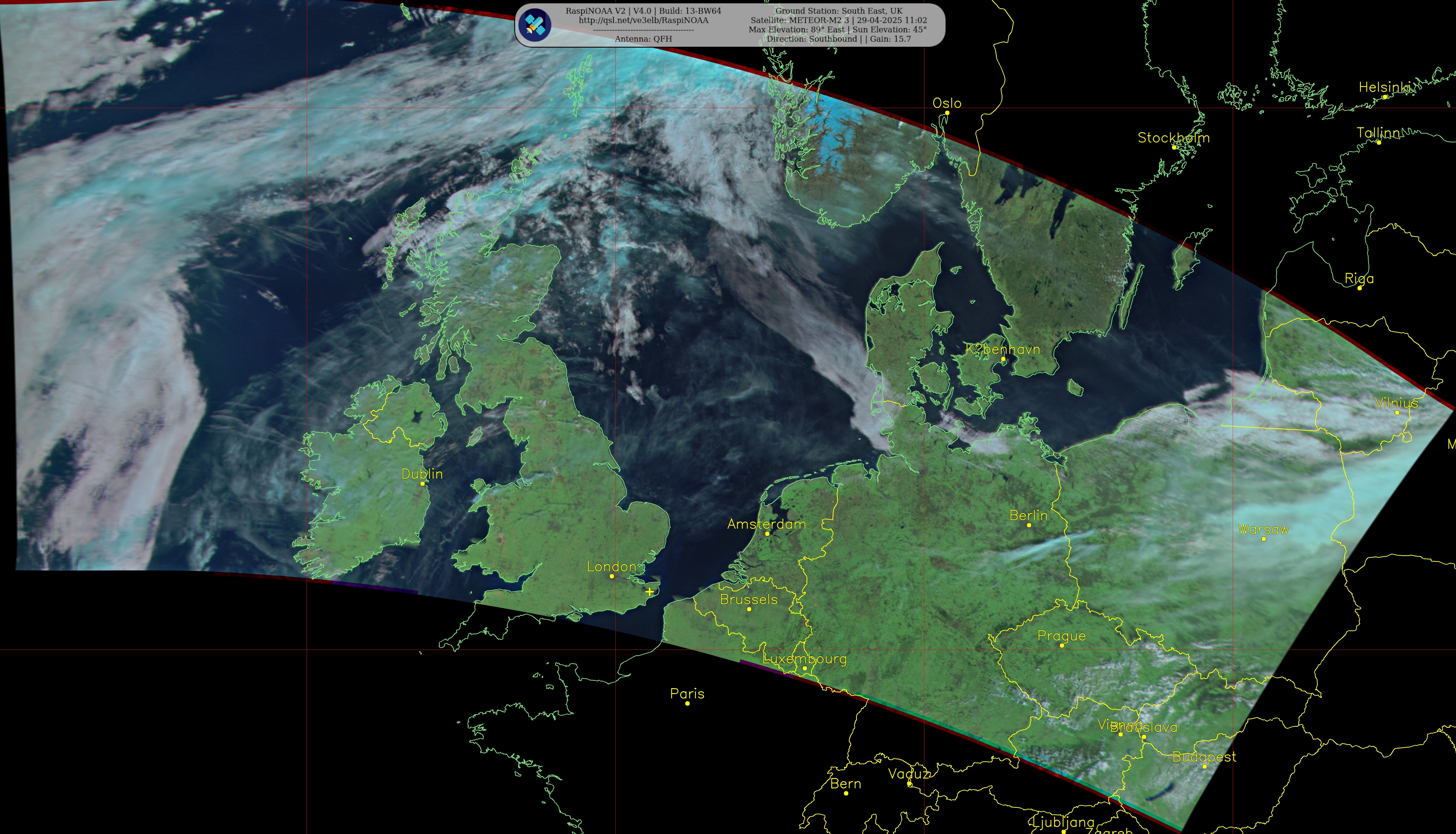Click the Bern city label
This screenshot has width=1456, height=834.
click(846, 784)
